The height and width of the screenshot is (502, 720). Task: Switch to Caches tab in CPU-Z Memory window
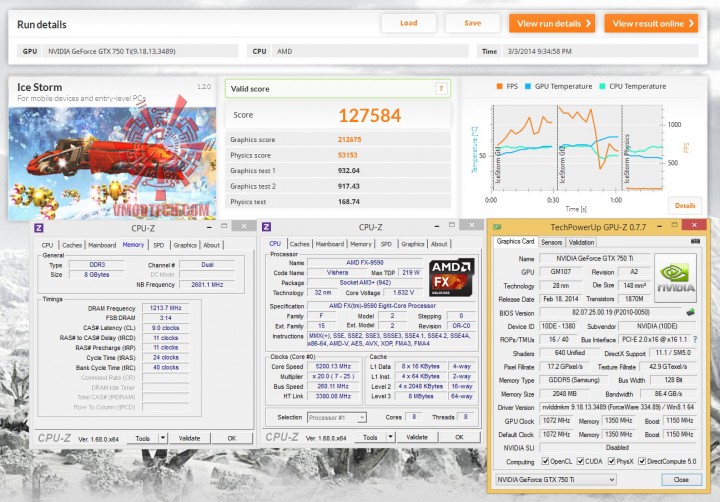pos(72,245)
